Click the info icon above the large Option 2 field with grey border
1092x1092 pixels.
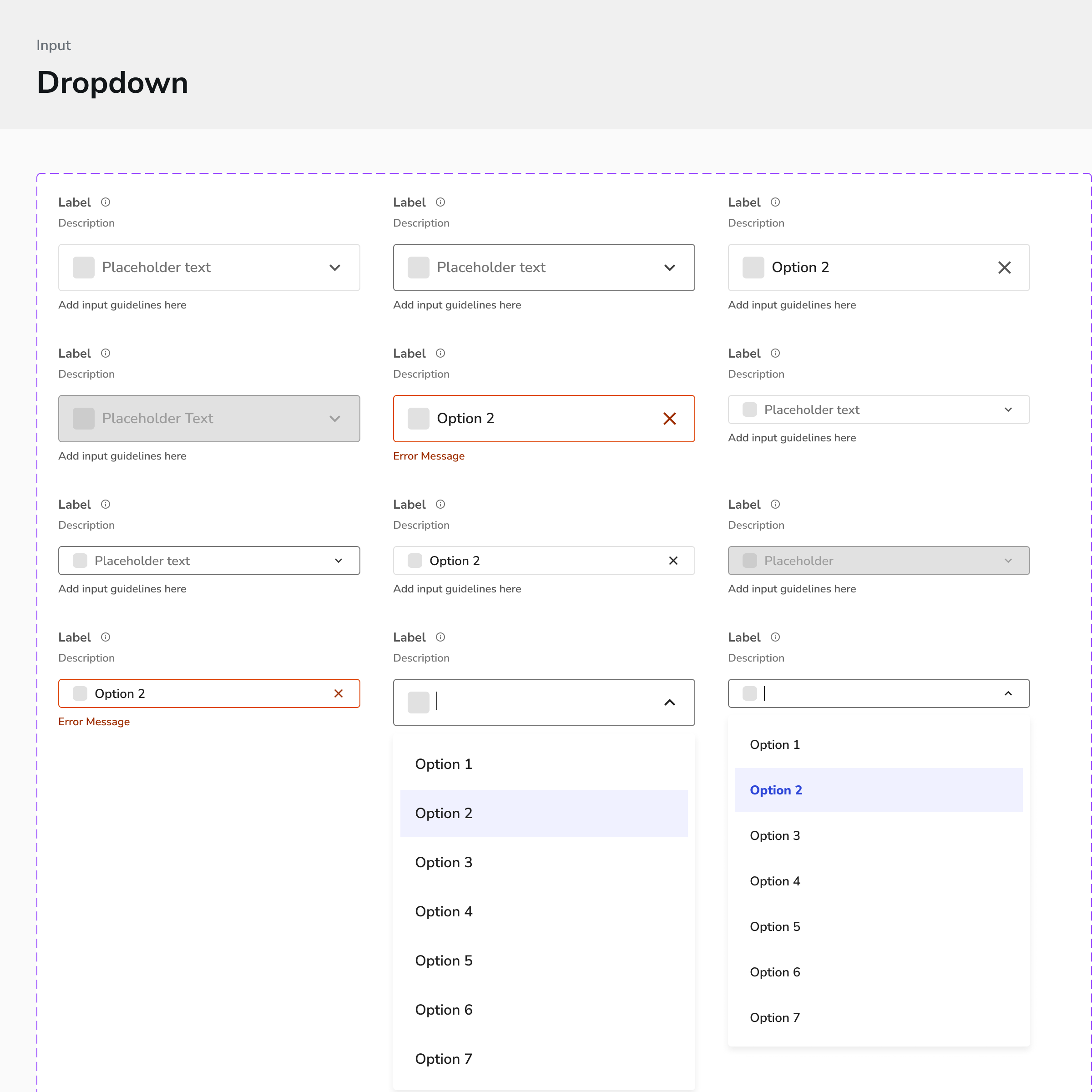pos(775,202)
